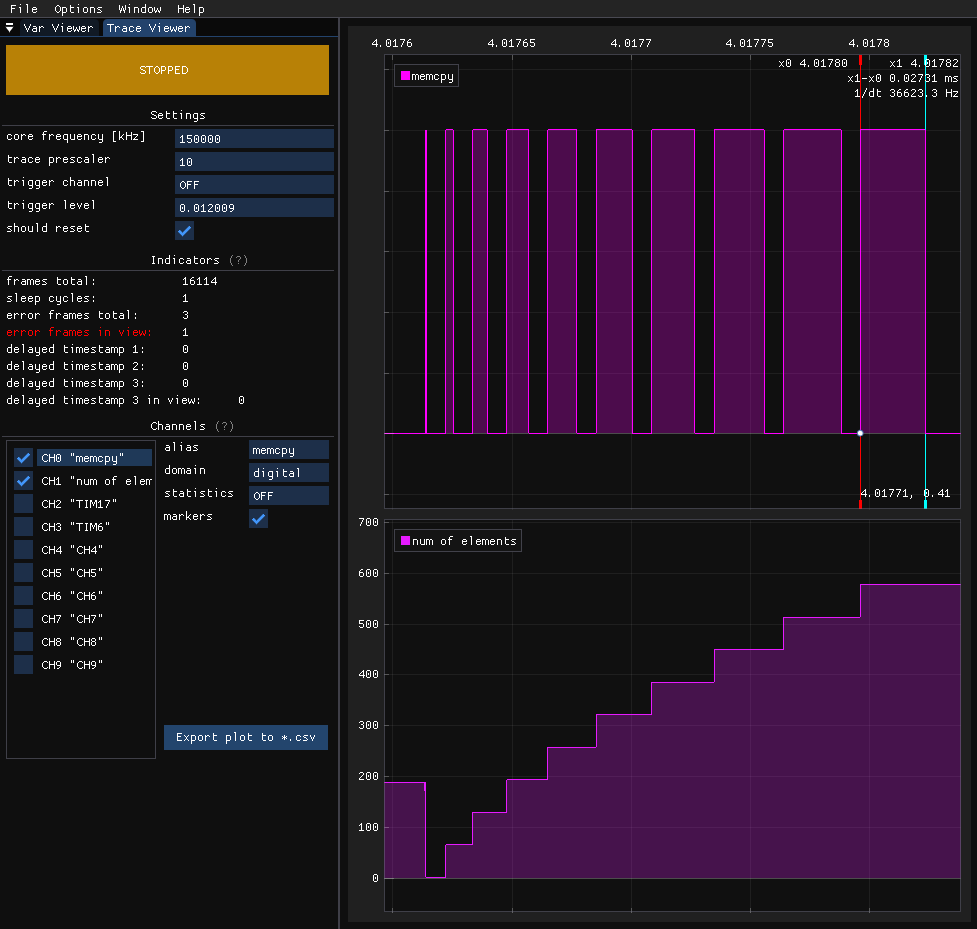This screenshot has width=977, height=929.
Task: Click the STOPPED acquisition button
Action: [x=167, y=70]
